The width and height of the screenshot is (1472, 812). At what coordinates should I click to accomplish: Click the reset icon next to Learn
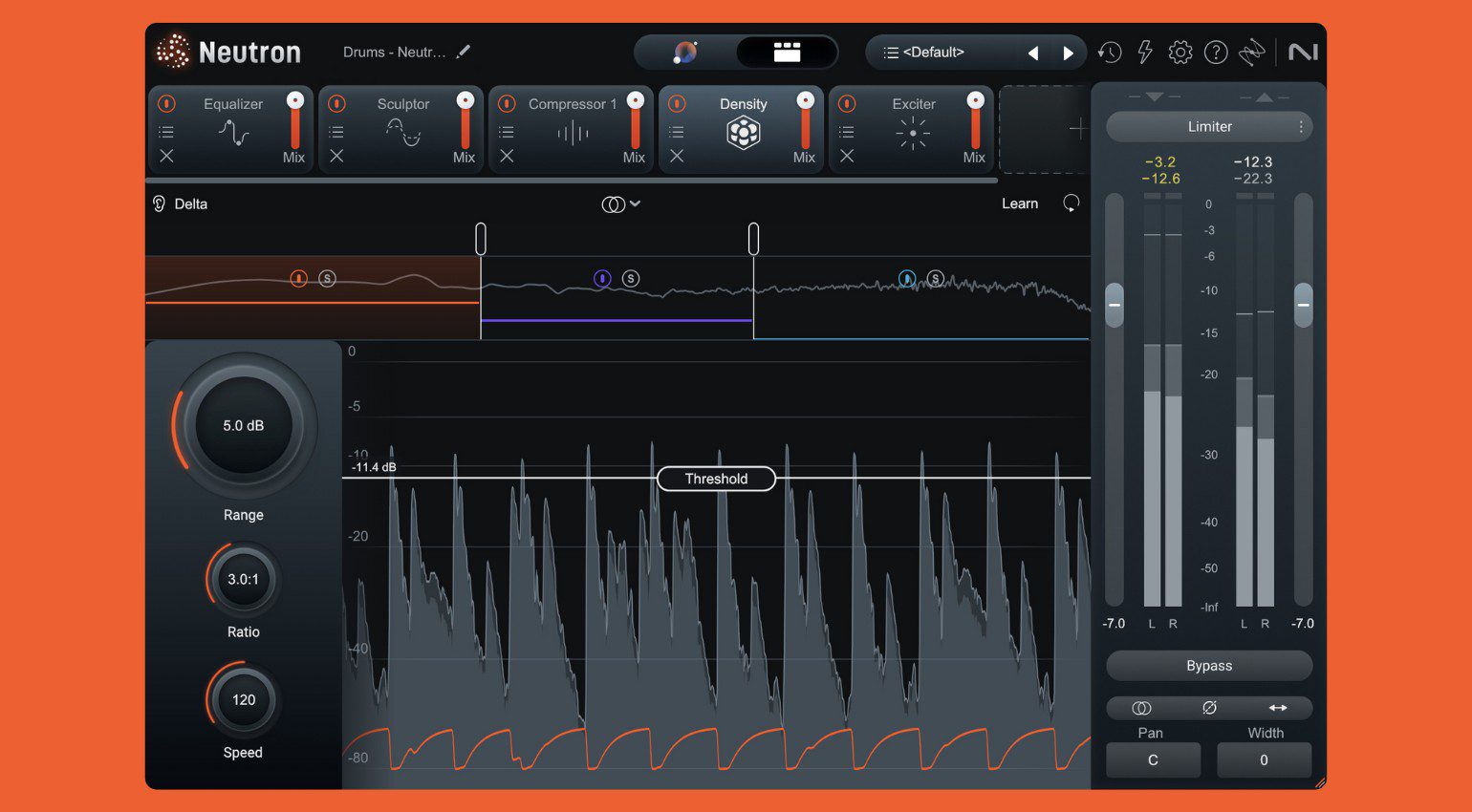coord(1072,203)
